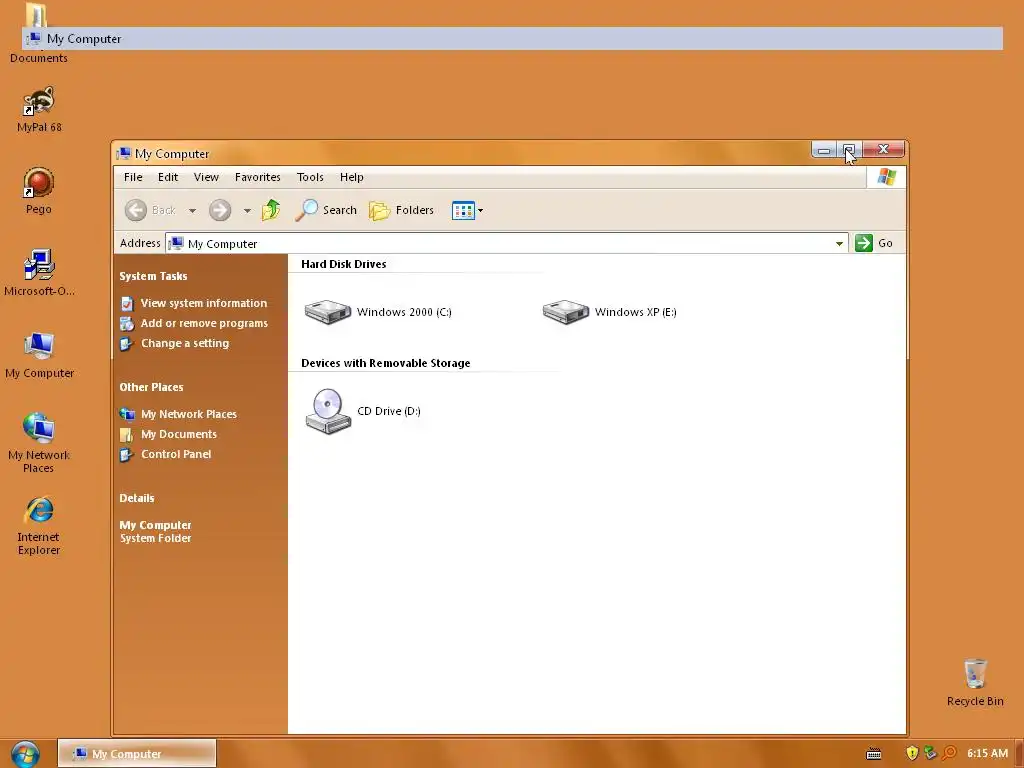The image size is (1024, 768).
Task: Open the Views dropdown arrow
Action: (x=481, y=211)
